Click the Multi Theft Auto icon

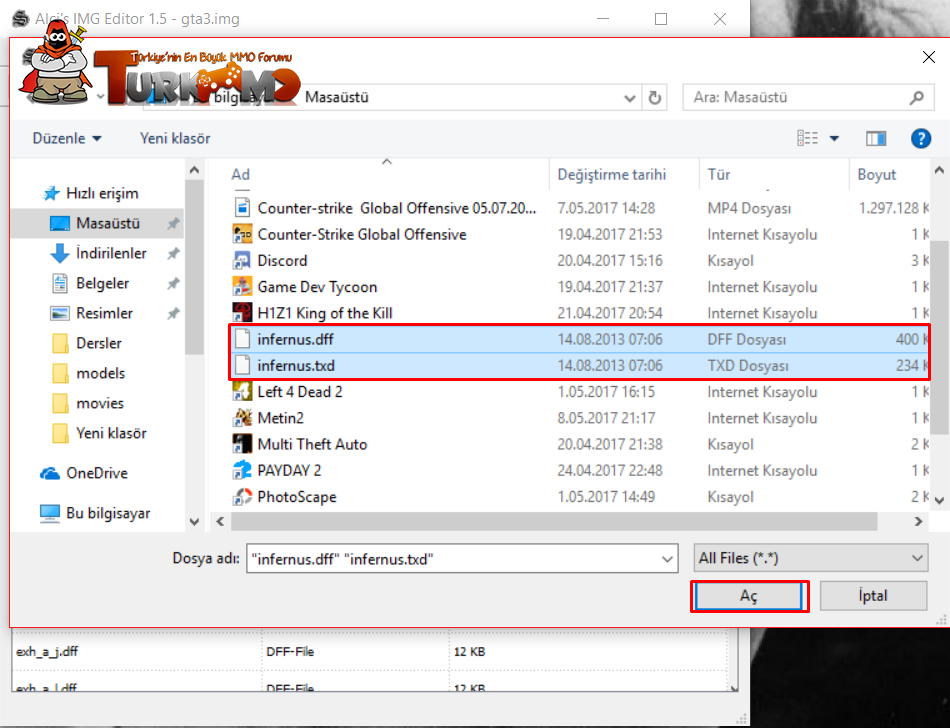point(242,444)
